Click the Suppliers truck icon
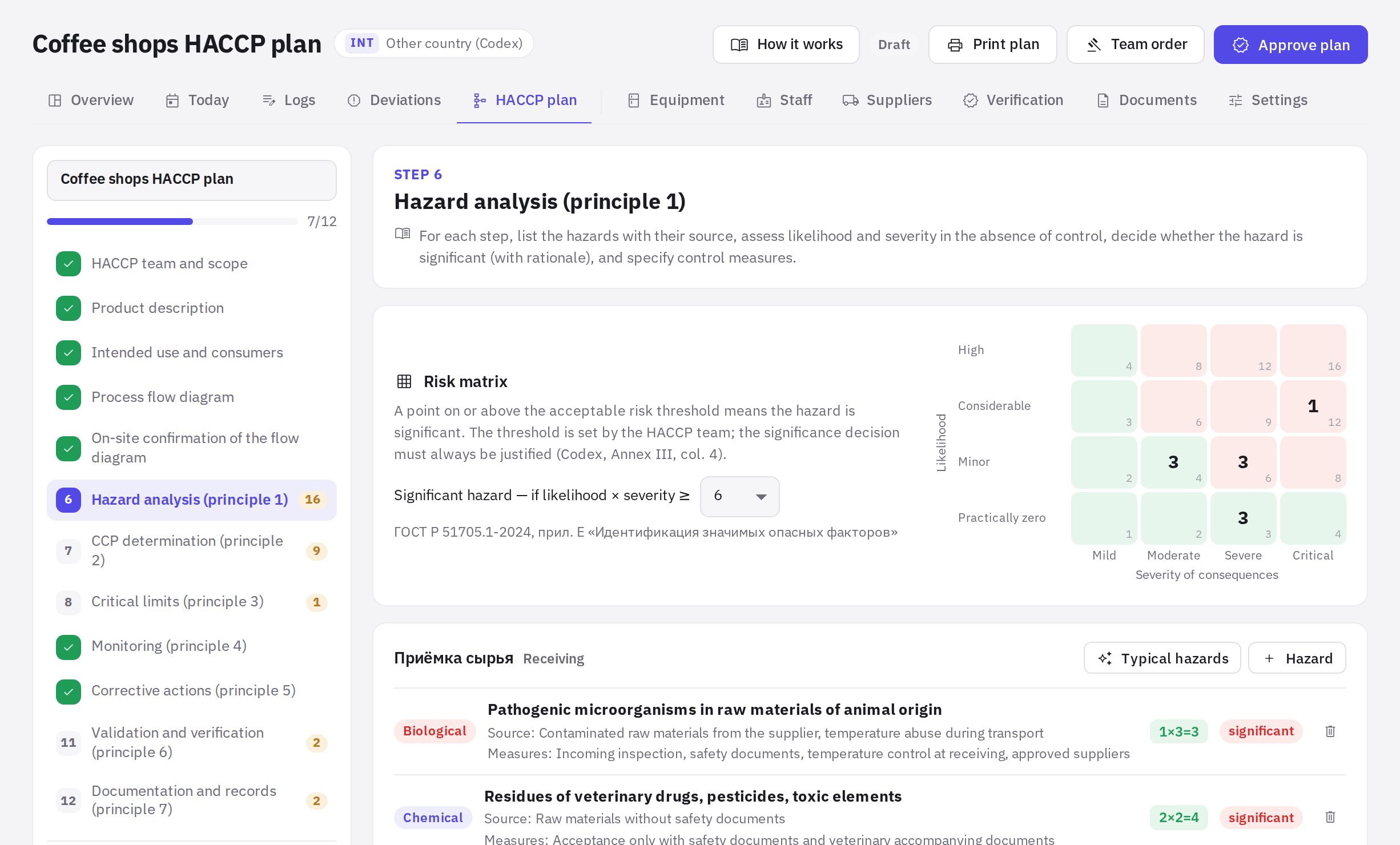Image resolution: width=1400 pixels, height=845 pixels. (851, 100)
